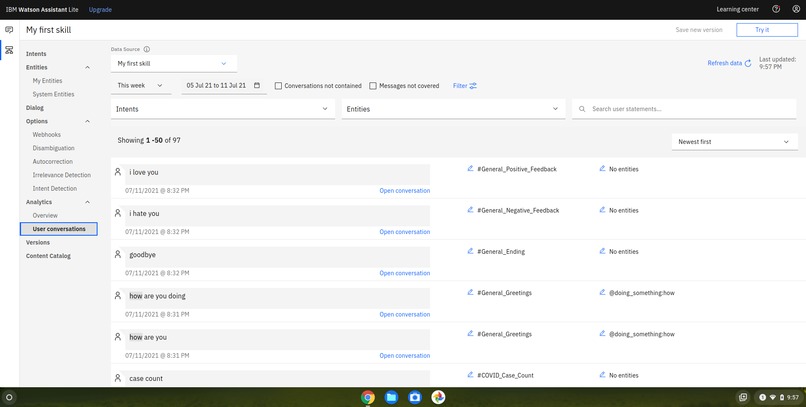Open the Files app in shelf
Viewport: 806px width, 407px height.
pyautogui.click(x=391, y=397)
